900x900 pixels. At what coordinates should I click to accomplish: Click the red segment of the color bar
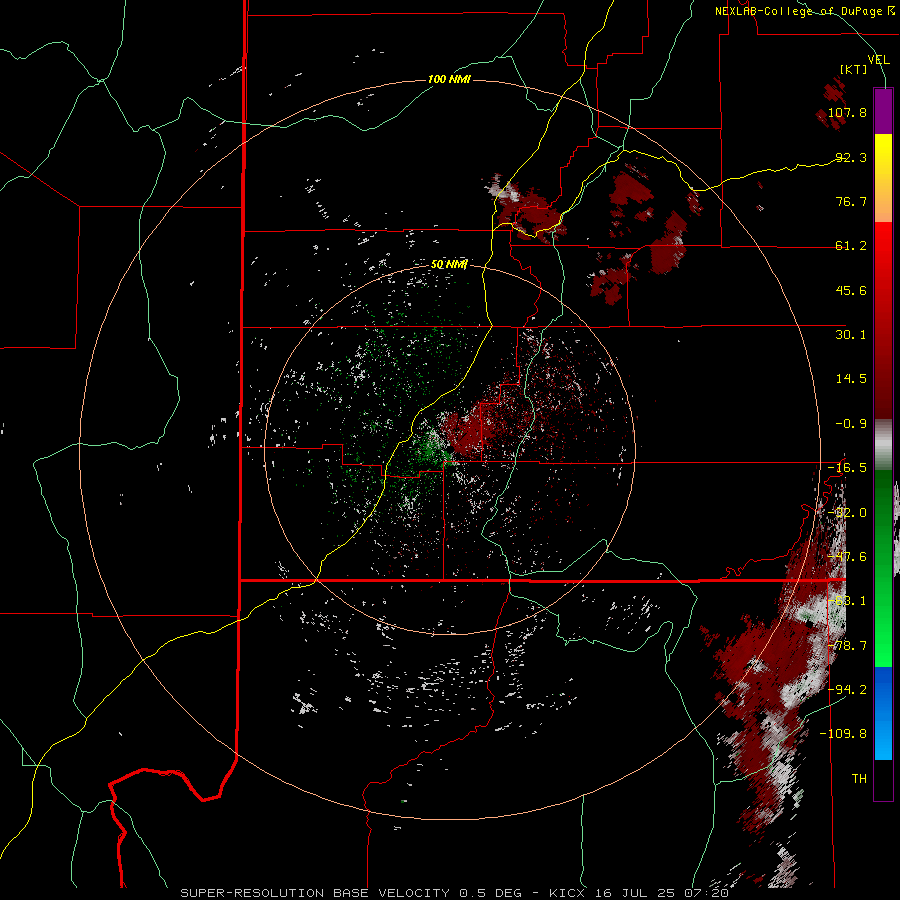click(x=883, y=320)
